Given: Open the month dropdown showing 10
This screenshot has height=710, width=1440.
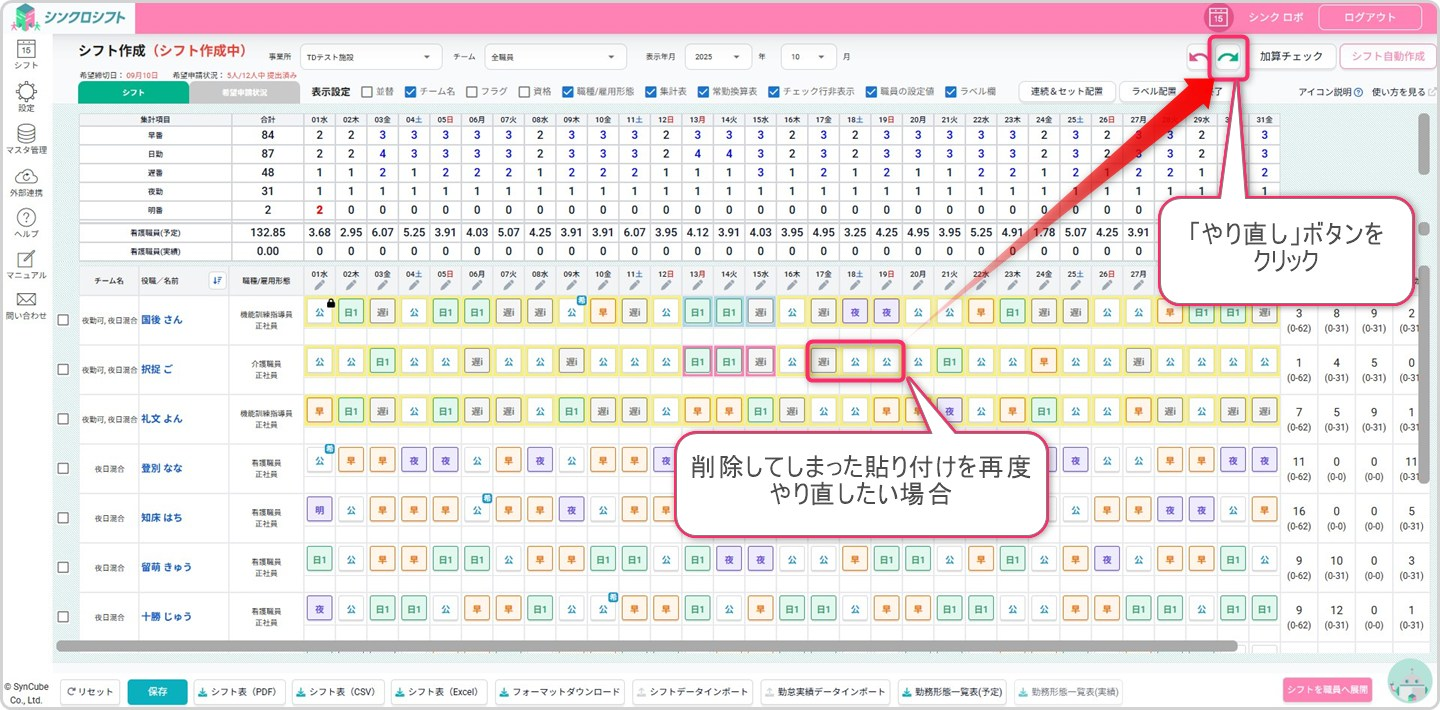Looking at the screenshot, I should [808, 57].
